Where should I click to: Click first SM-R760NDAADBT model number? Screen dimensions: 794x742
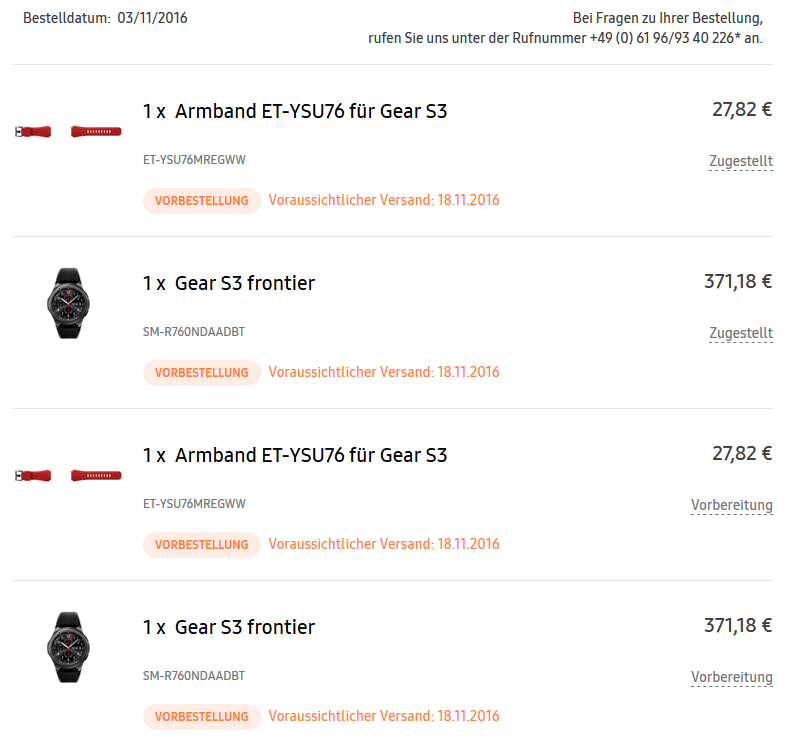[194, 332]
